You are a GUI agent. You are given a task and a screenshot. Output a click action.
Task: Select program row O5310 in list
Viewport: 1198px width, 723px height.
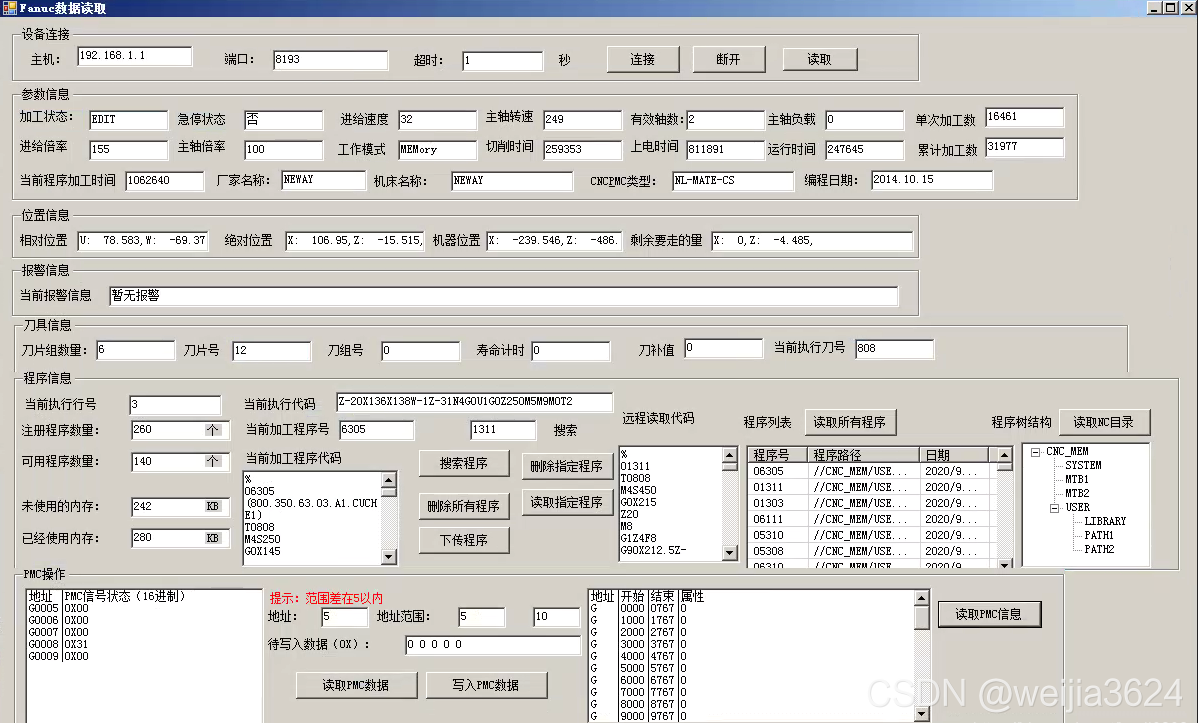point(872,536)
